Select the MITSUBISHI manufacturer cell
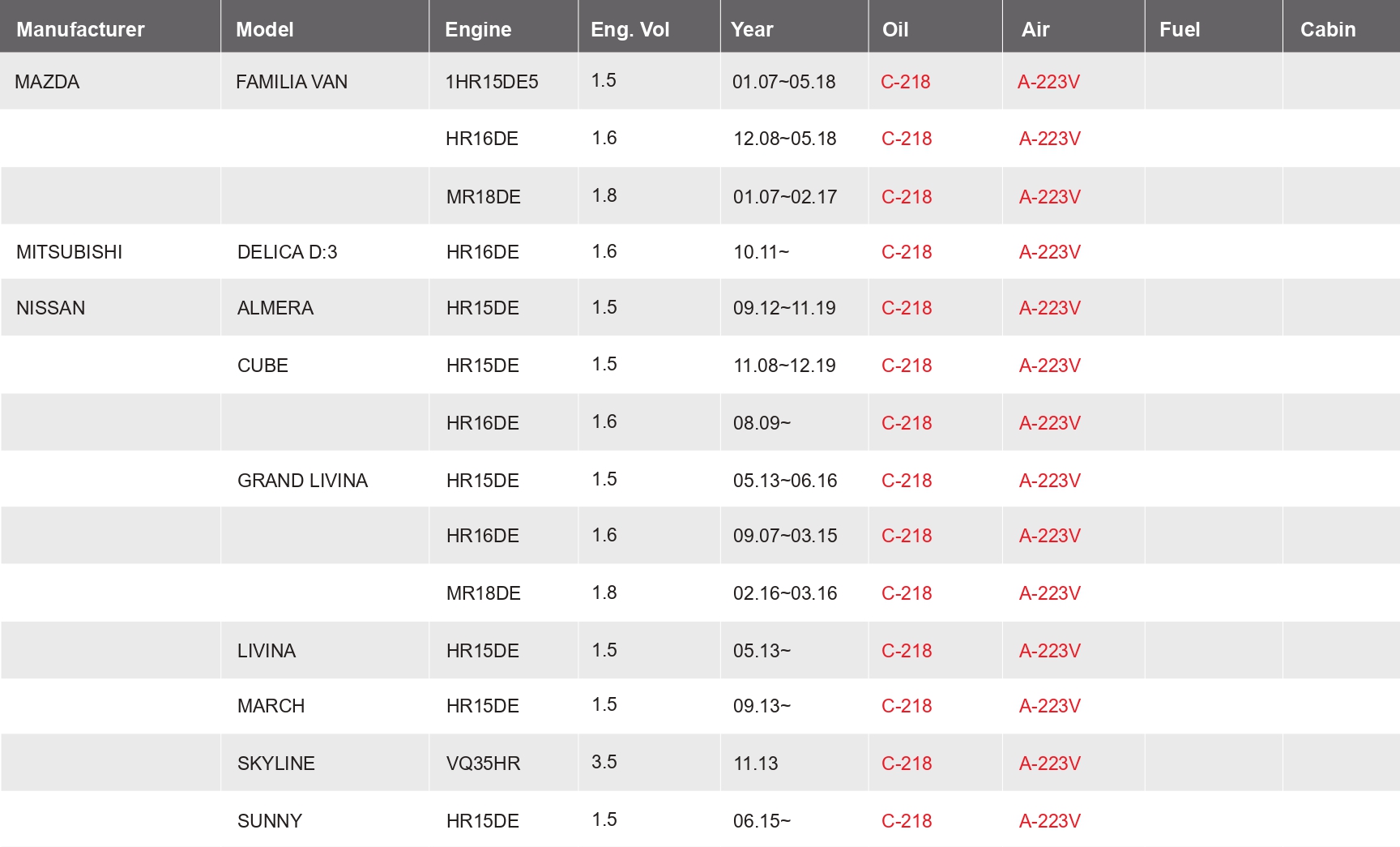Viewport: 1400px width, 847px height. (69, 252)
